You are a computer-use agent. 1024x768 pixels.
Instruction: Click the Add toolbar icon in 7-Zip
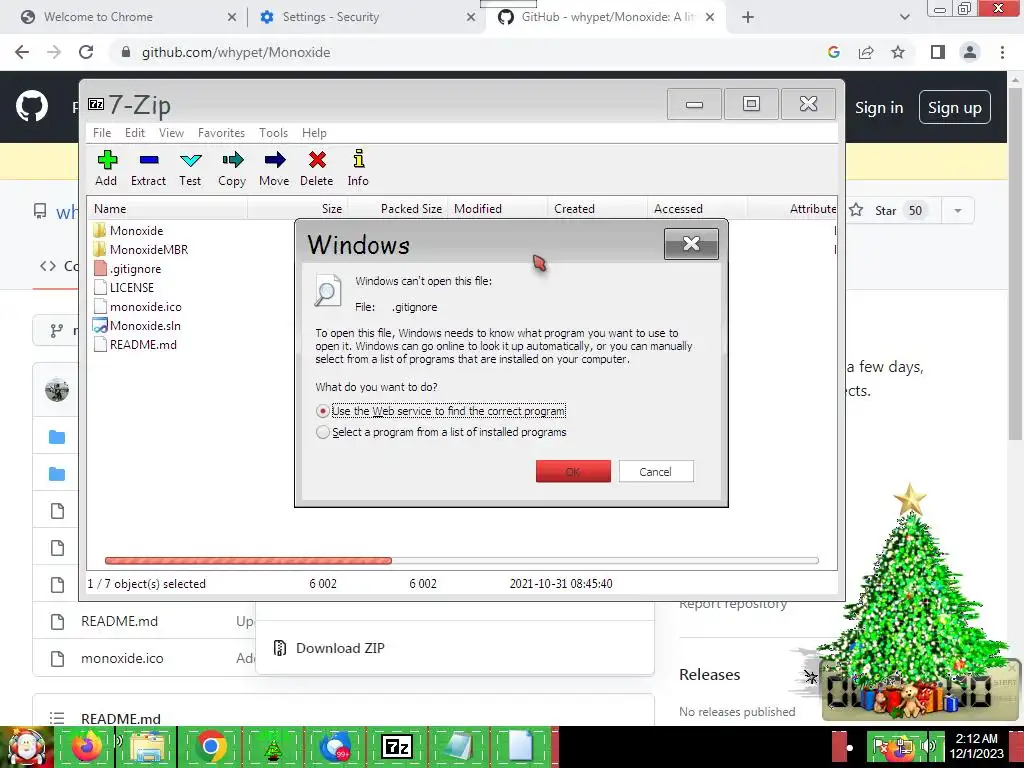coord(106,168)
